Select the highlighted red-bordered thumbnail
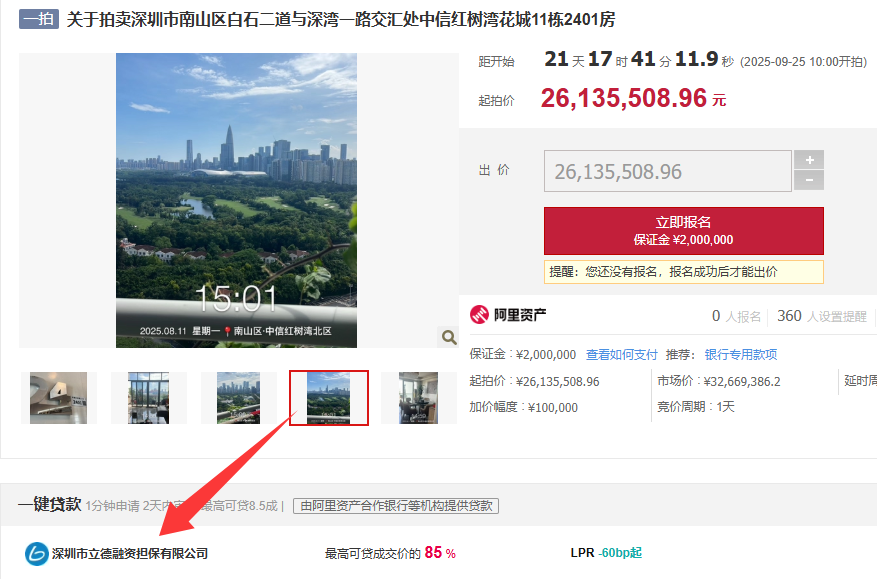Viewport: 877px width, 579px height. 329,398
